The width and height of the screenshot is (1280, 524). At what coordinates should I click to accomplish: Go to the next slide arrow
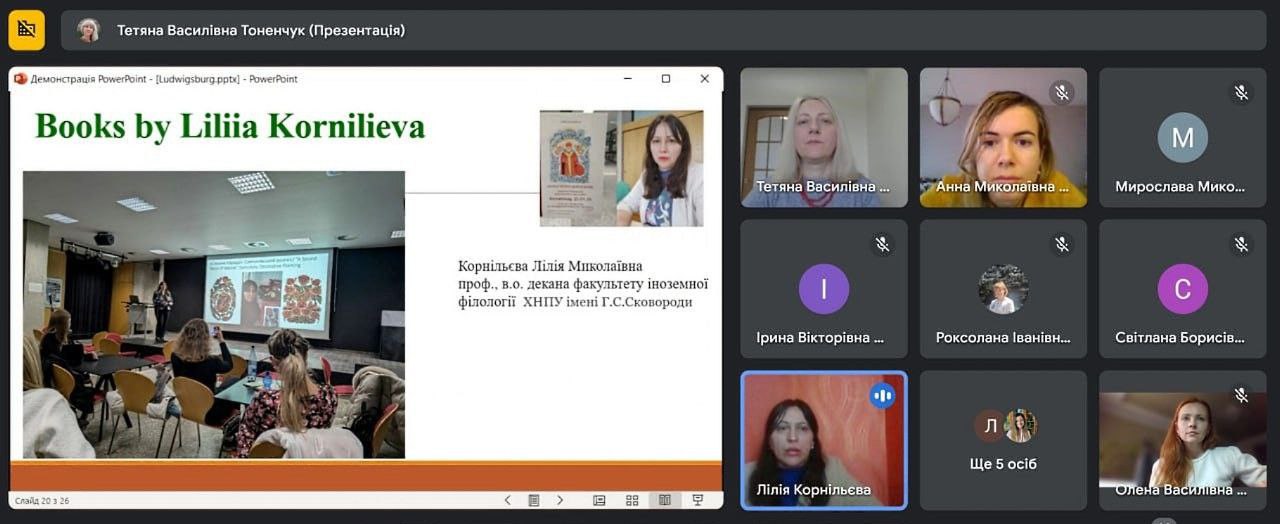pos(560,500)
